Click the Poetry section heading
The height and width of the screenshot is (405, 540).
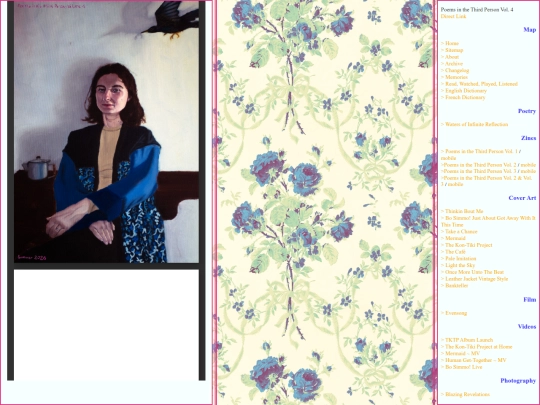coord(527,111)
